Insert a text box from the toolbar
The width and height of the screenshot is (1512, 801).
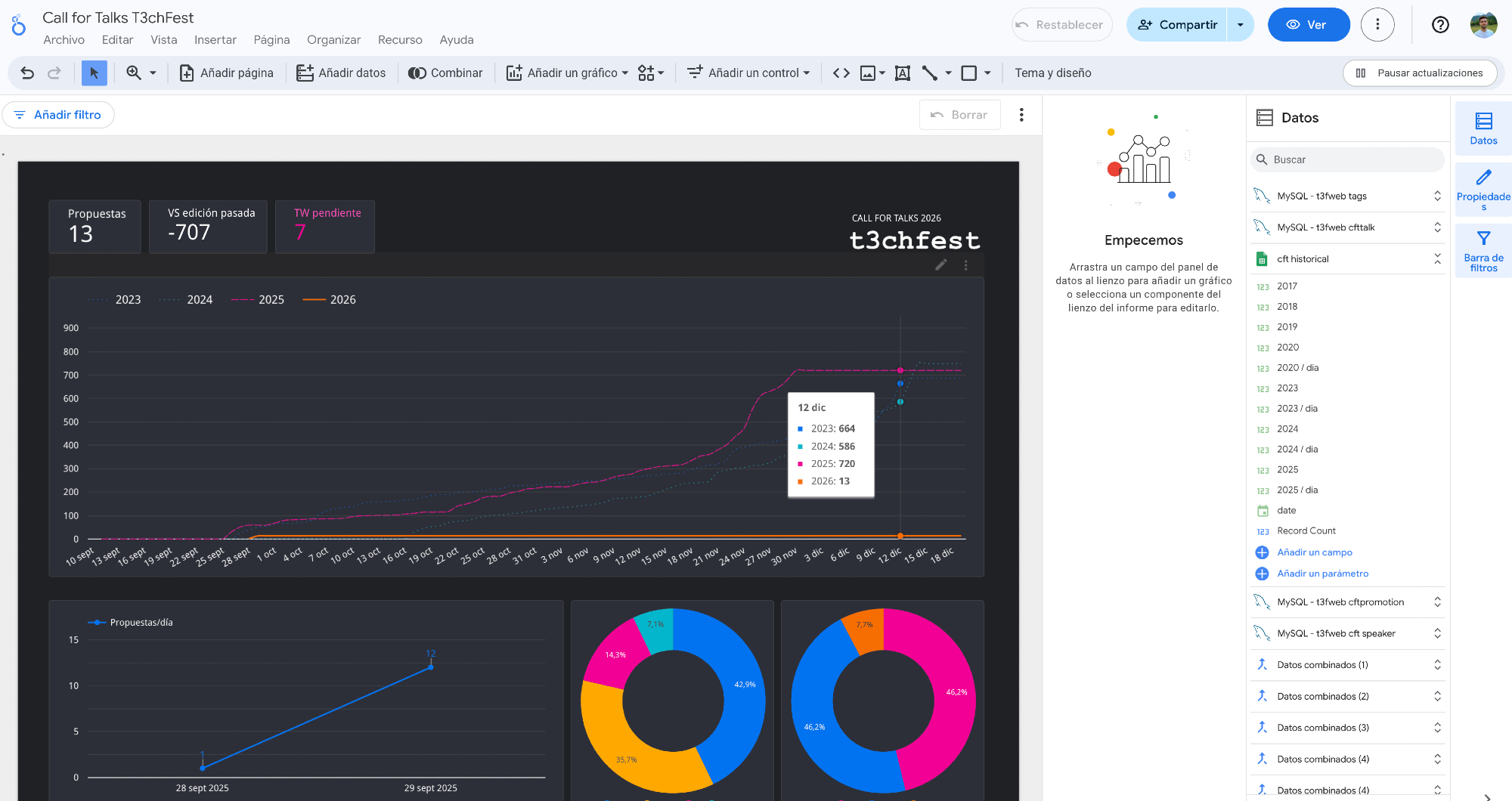point(902,73)
